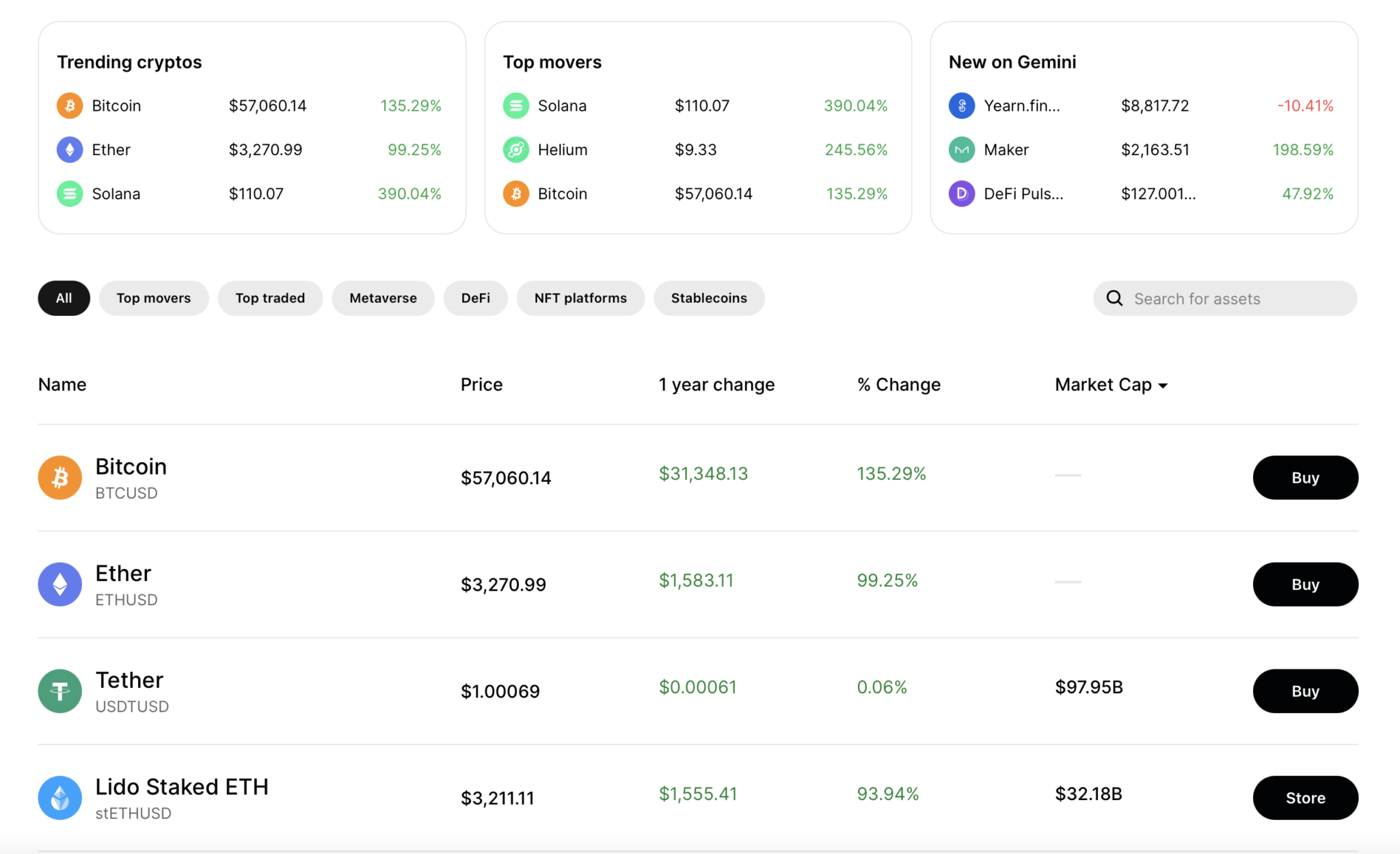The width and height of the screenshot is (1400, 854).
Task: Click Bitcoin icon in Top movers
Action: (x=516, y=194)
